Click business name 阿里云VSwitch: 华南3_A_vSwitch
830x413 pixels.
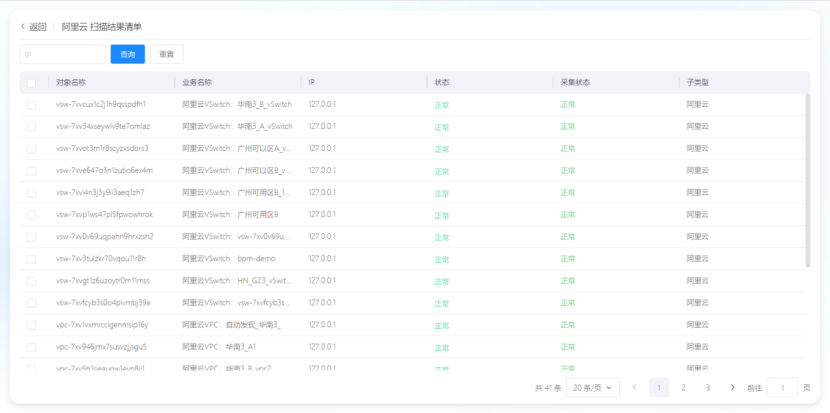[x=237, y=127]
